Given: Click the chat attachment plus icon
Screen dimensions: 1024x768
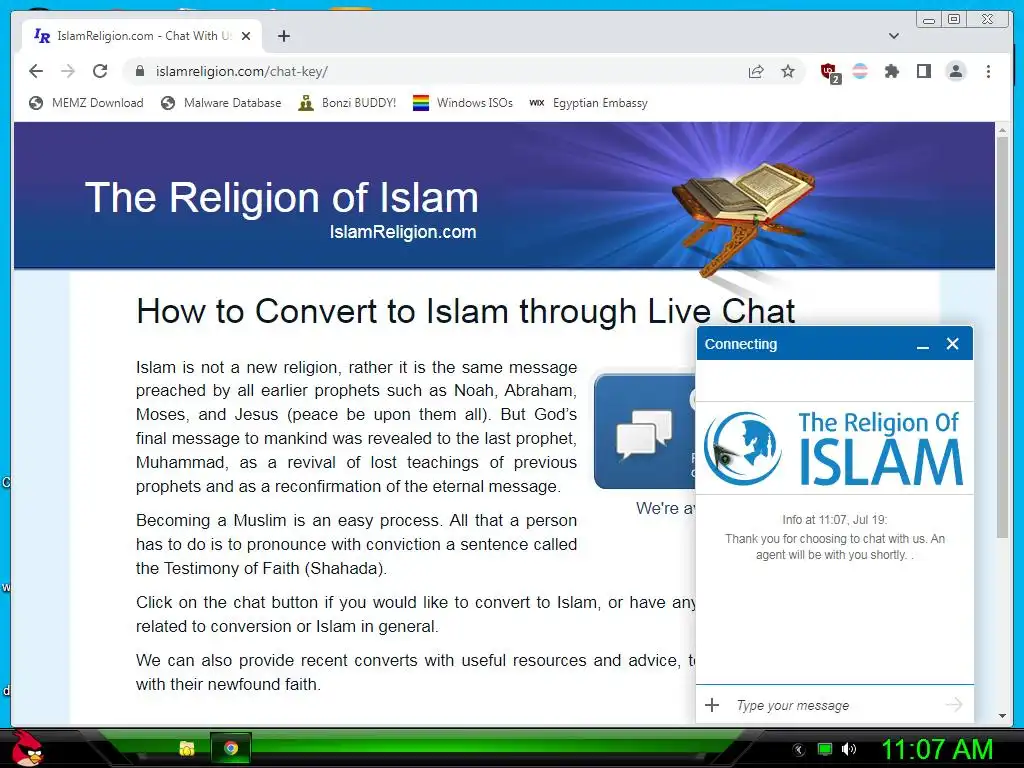Looking at the screenshot, I should [x=712, y=705].
